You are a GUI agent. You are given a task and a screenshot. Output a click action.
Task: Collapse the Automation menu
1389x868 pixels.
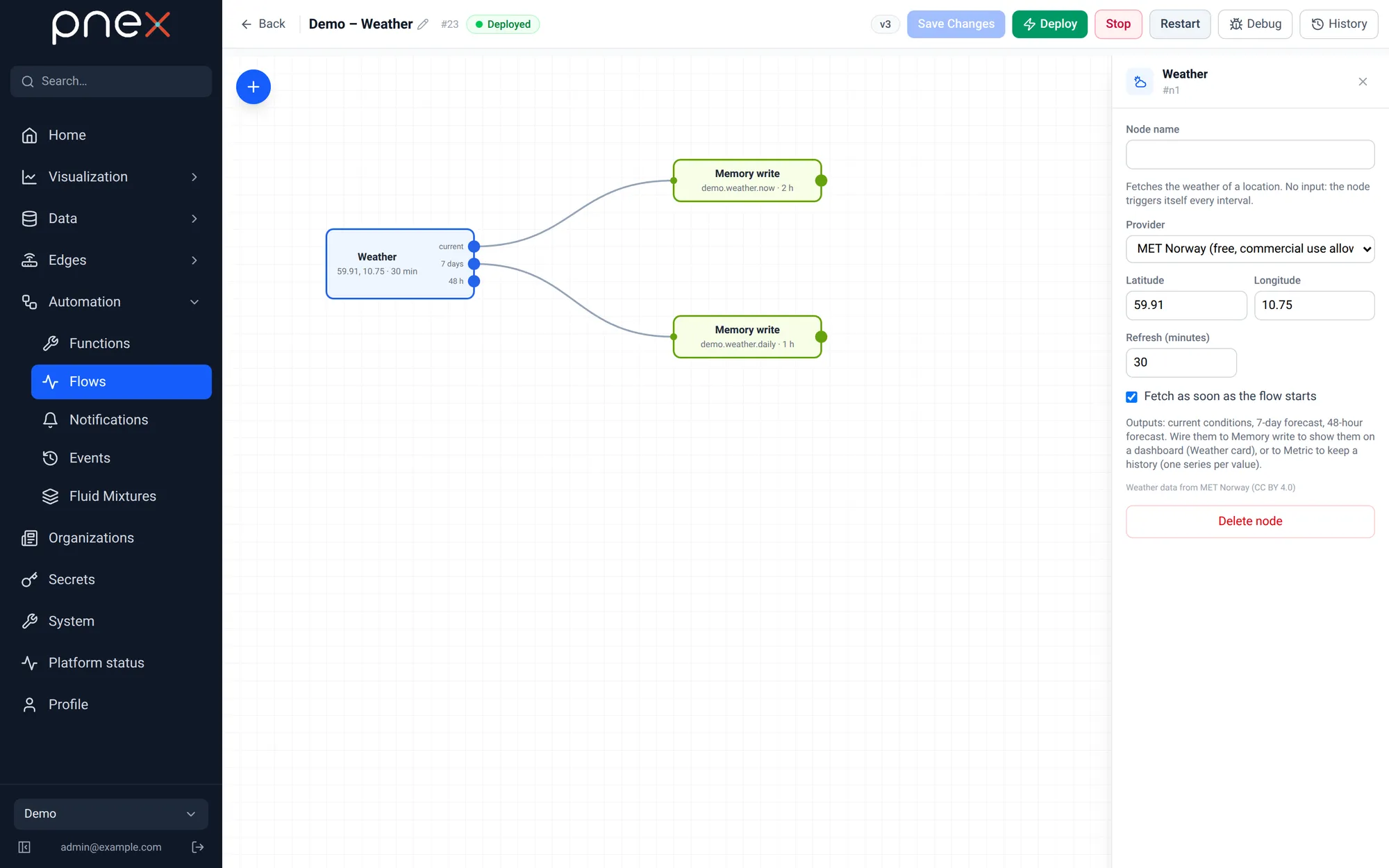[x=111, y=302]
